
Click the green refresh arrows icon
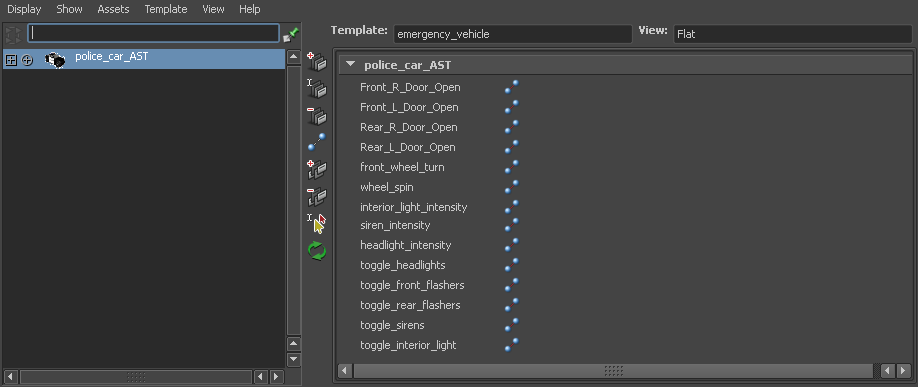[x=317, y=251]
